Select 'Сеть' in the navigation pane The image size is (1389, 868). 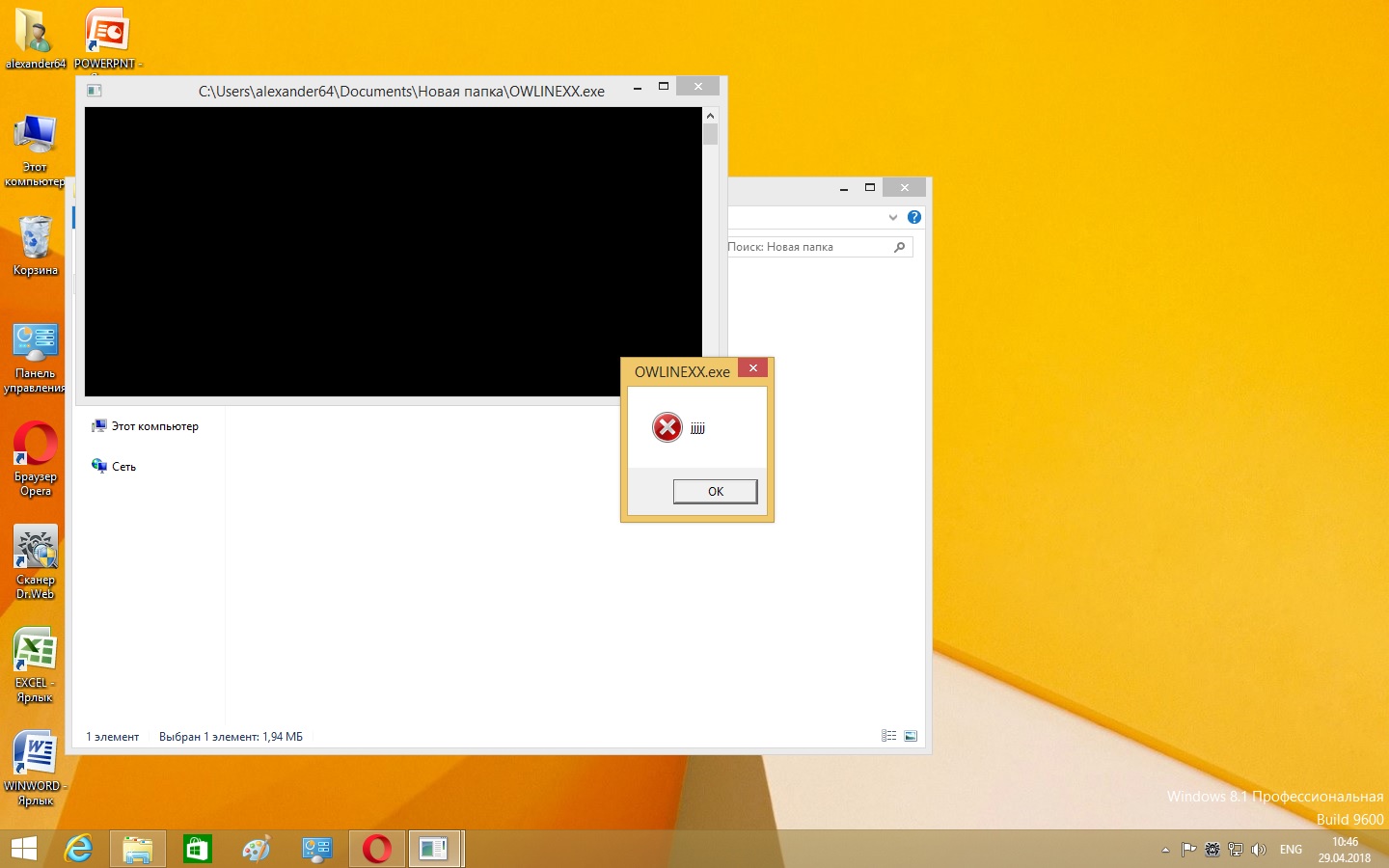pyautogui.click(x=123, y=467)
